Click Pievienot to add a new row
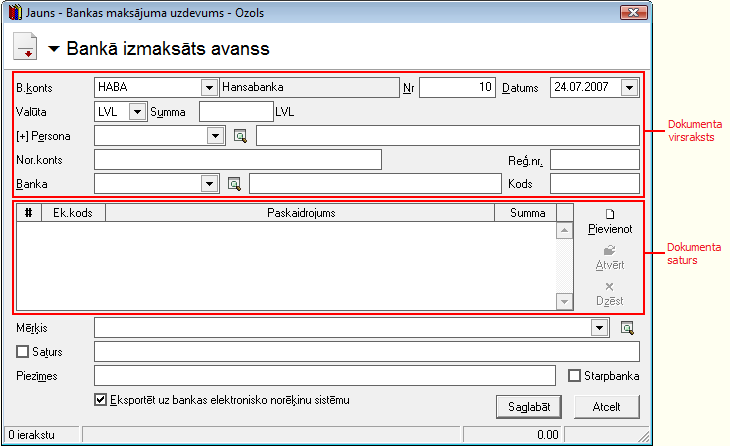The height and width of the screenshot is (446, 730). tap(610, 223)
